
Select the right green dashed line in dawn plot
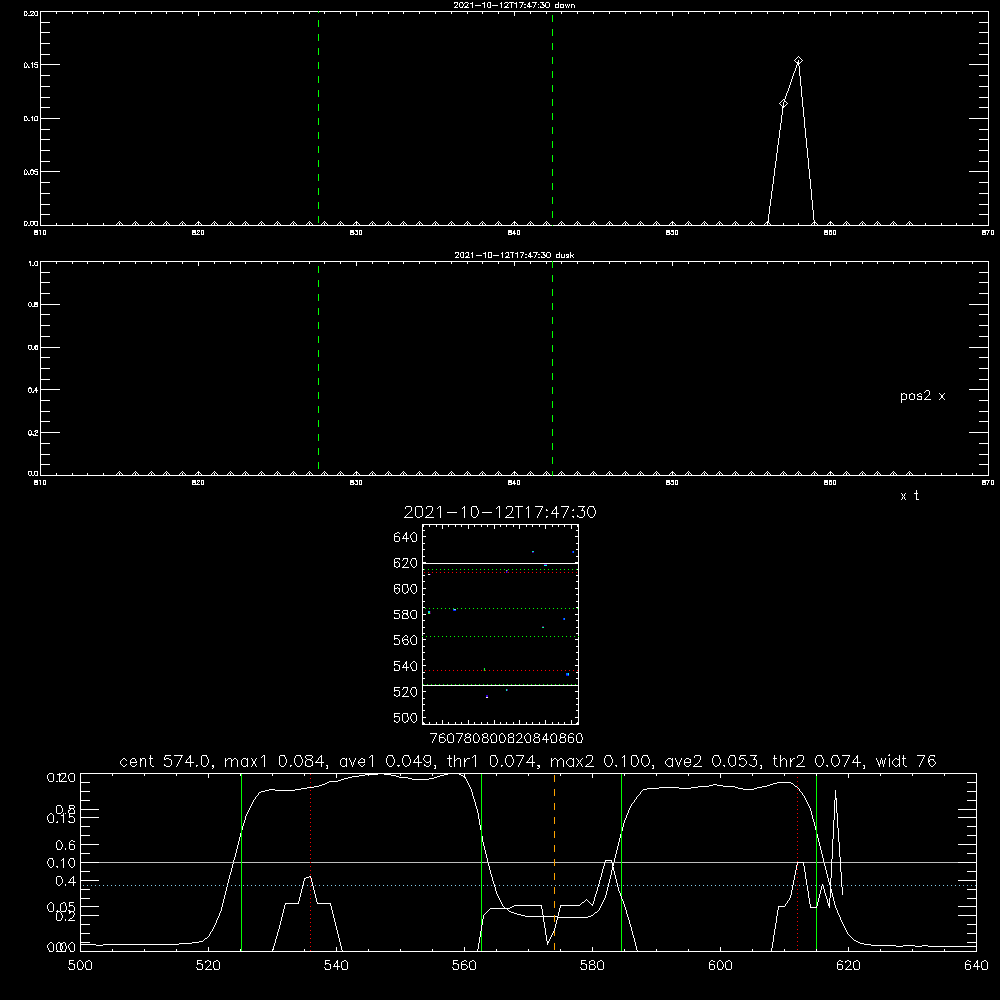click(552, 118)
